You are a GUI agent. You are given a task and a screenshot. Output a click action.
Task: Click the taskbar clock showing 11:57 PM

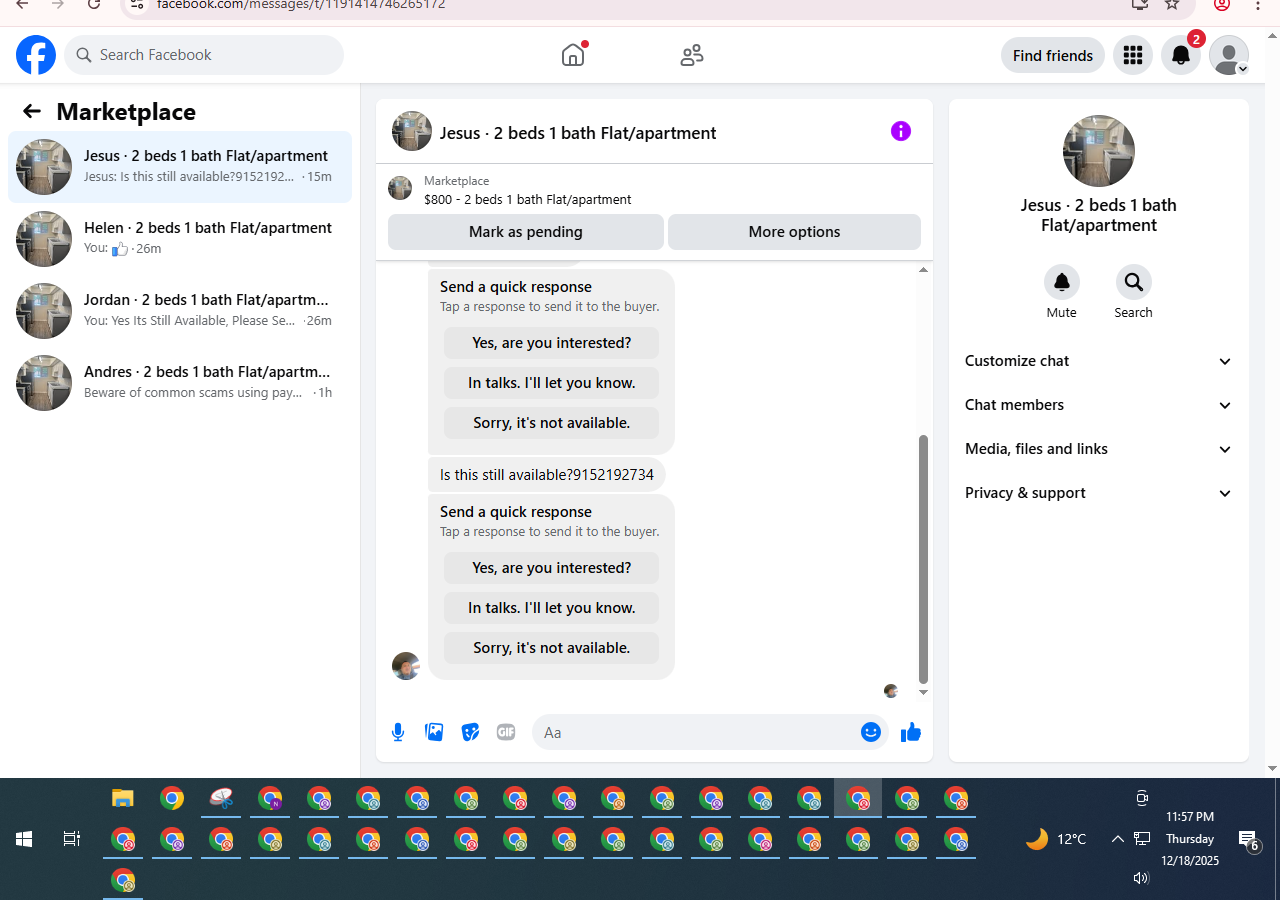pos(1190,817)
